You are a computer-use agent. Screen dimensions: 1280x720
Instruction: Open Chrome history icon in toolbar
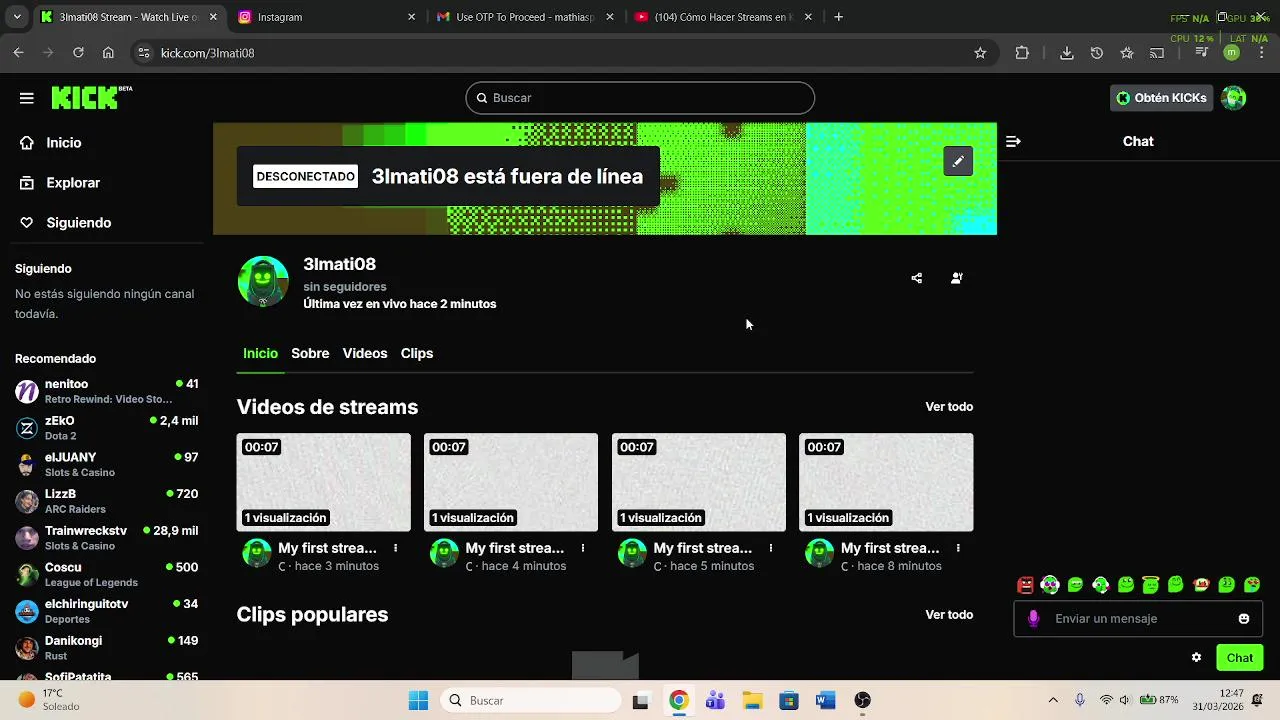[x=1097, y=53]
